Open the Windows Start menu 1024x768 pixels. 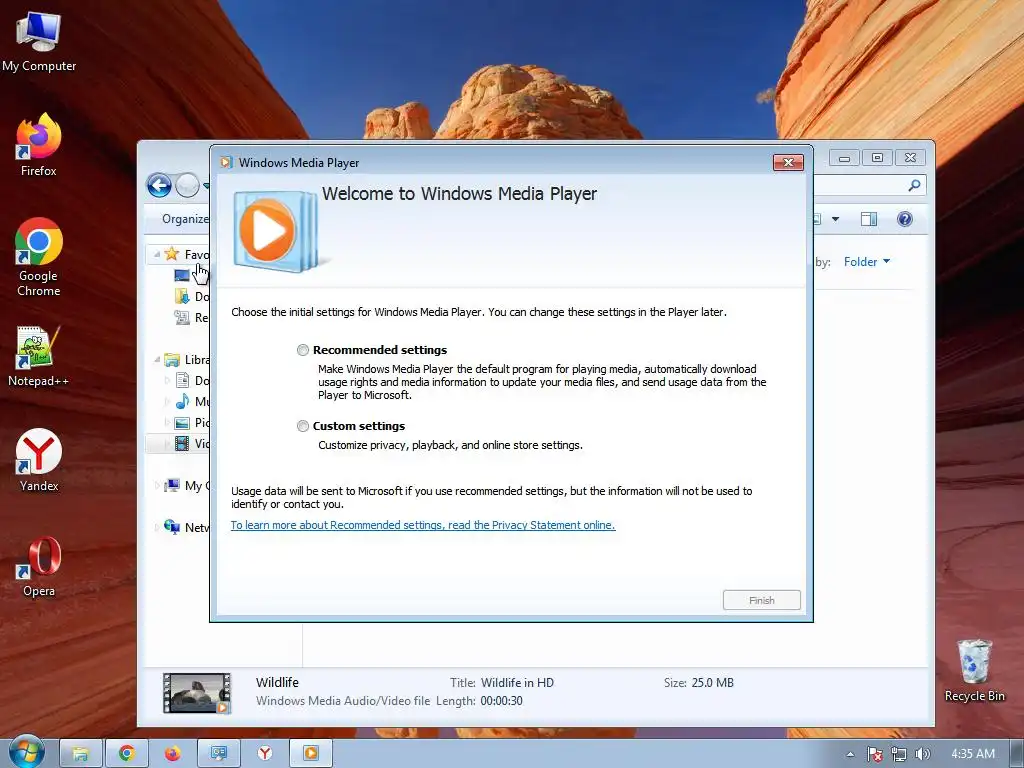pyautogui.click(x=25, y=753)
